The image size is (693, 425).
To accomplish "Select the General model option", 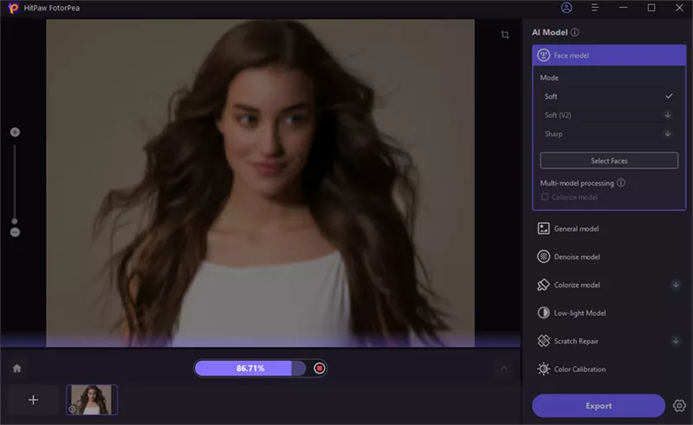I will coord(609,228).
